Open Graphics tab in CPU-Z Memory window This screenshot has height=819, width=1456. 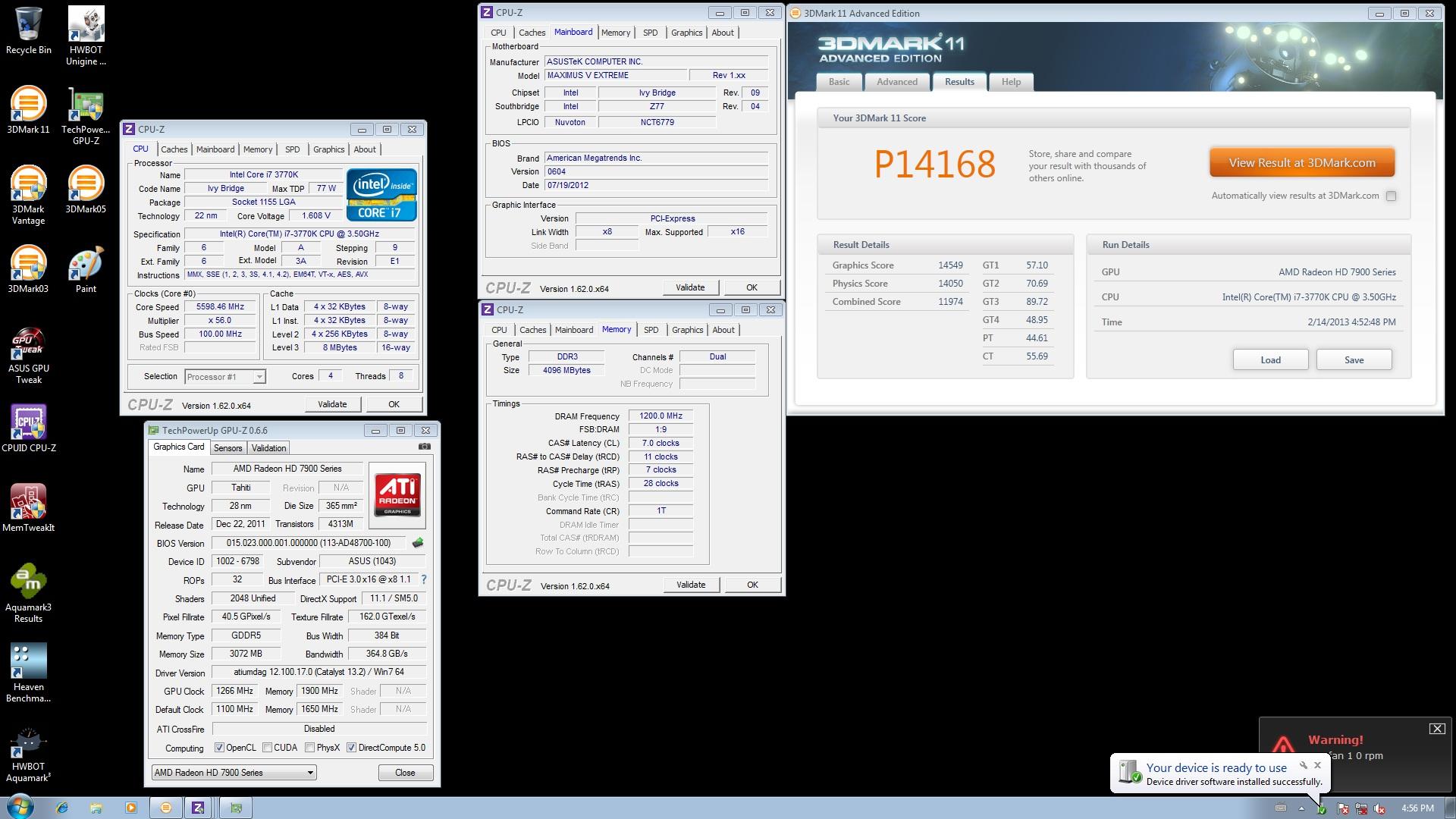tap(687, 330)
